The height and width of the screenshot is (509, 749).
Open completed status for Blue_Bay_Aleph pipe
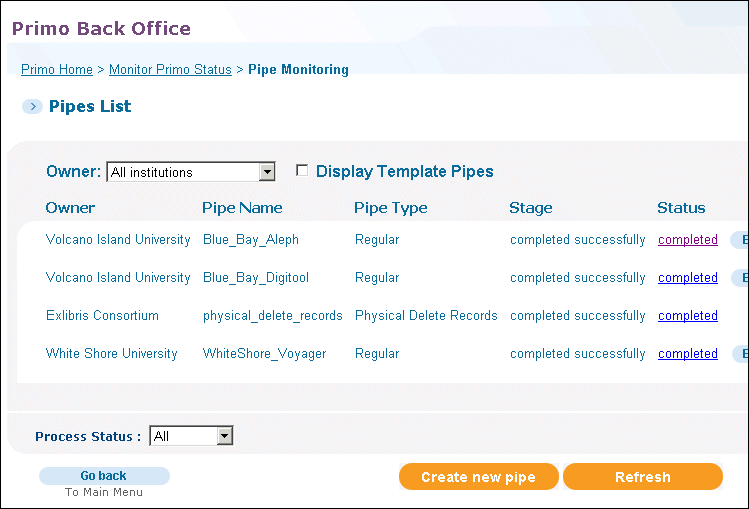click(x=688, y=240)
